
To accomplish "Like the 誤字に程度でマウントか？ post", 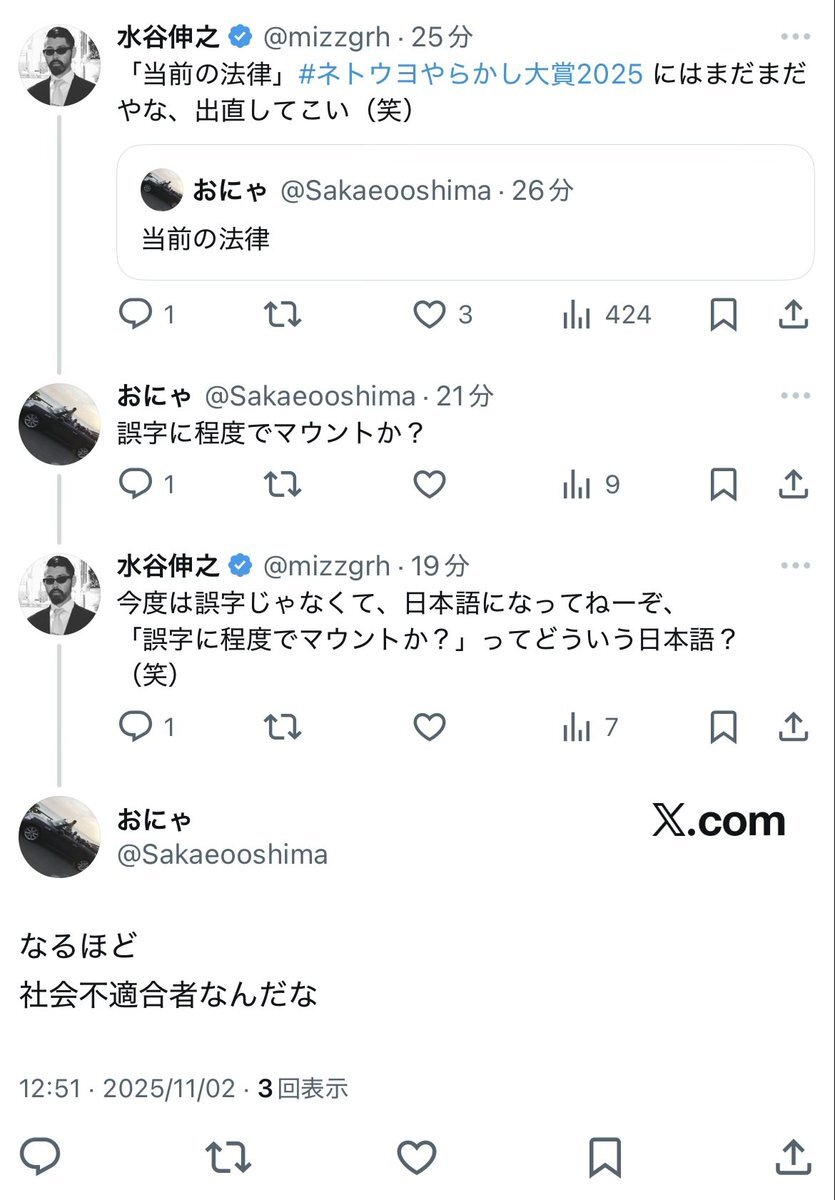I will click(x=429, y=485).
